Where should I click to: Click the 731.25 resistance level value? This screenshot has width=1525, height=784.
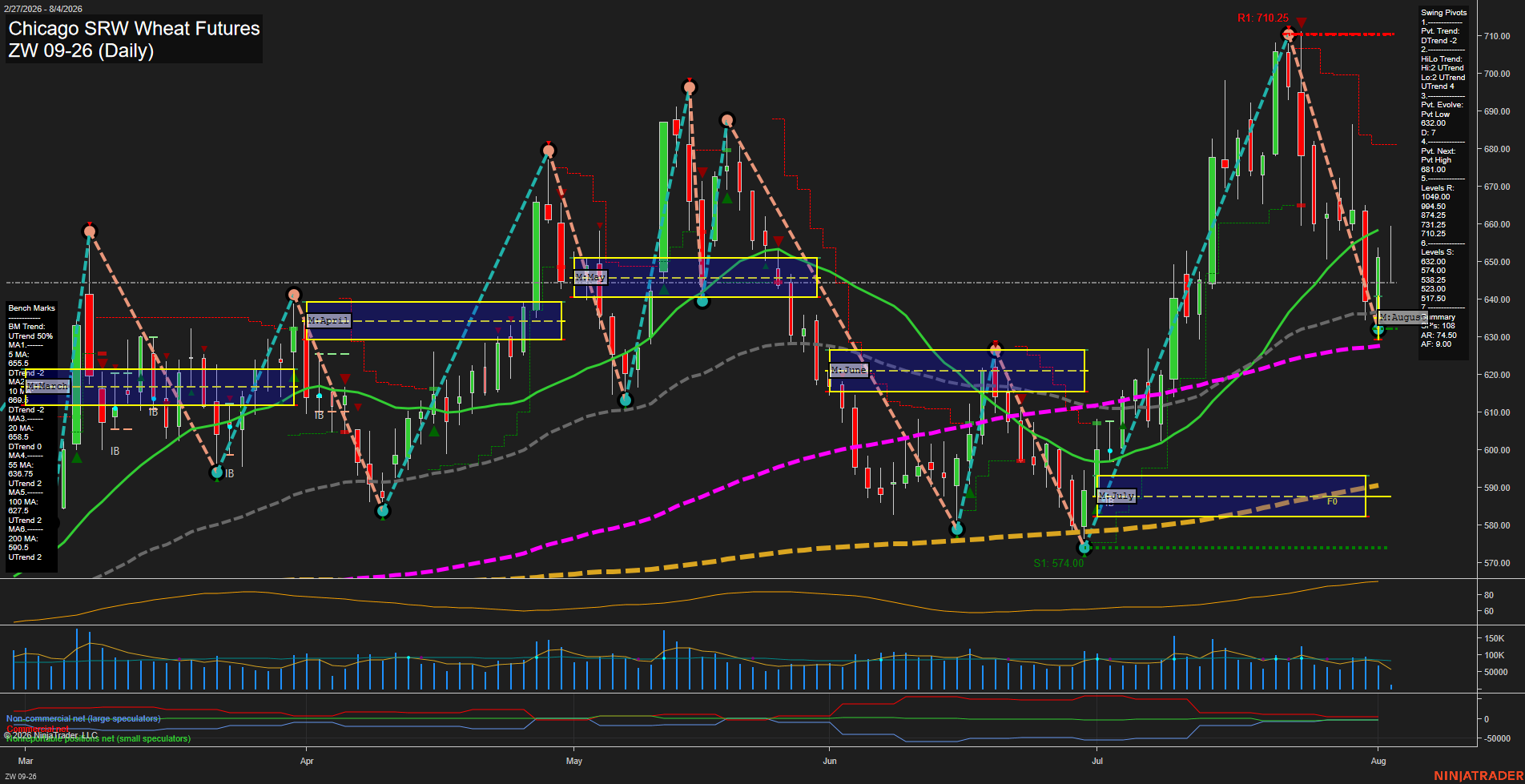coord(1434,225)
